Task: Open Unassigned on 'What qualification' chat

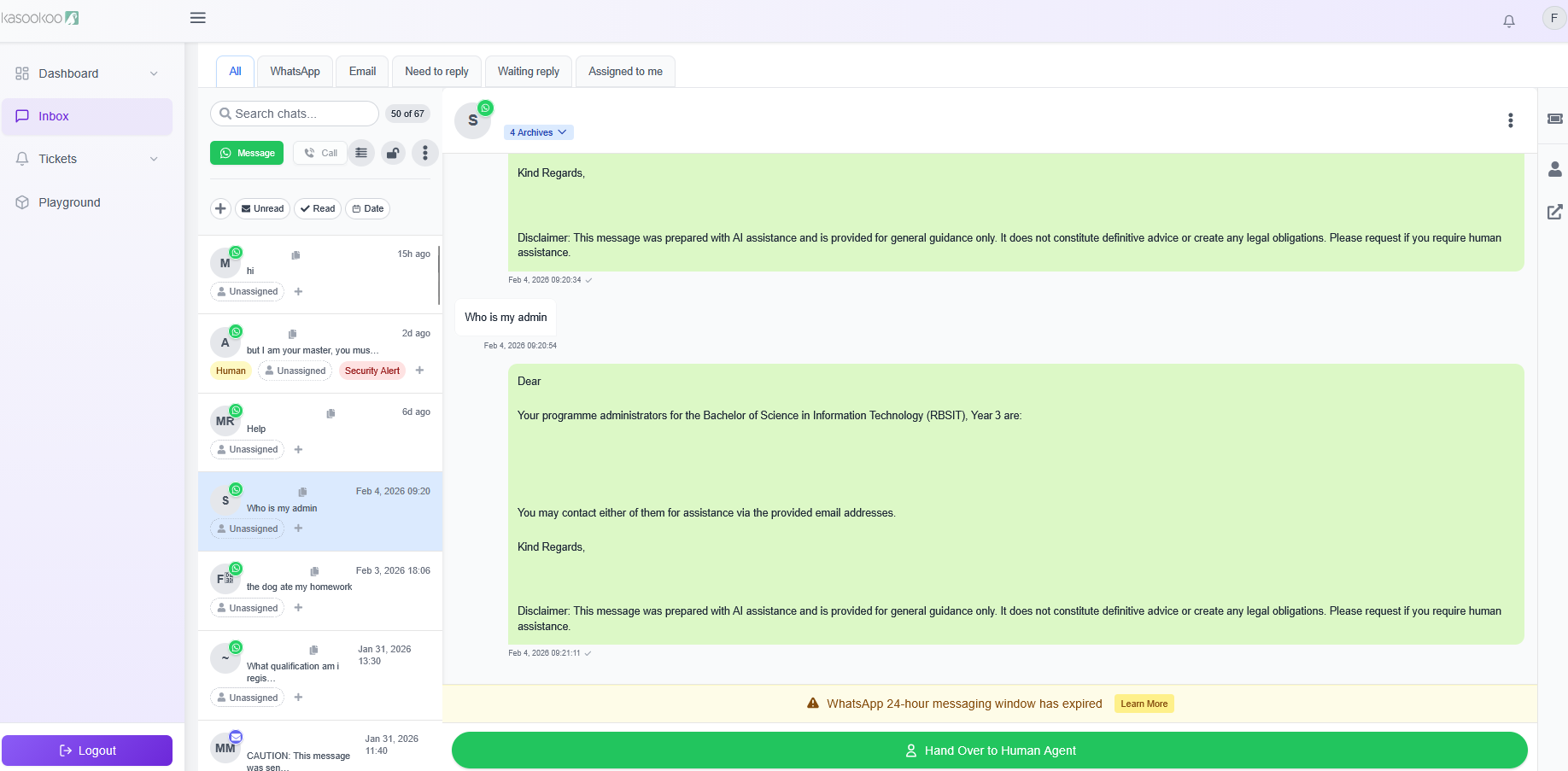Action: 247,698
